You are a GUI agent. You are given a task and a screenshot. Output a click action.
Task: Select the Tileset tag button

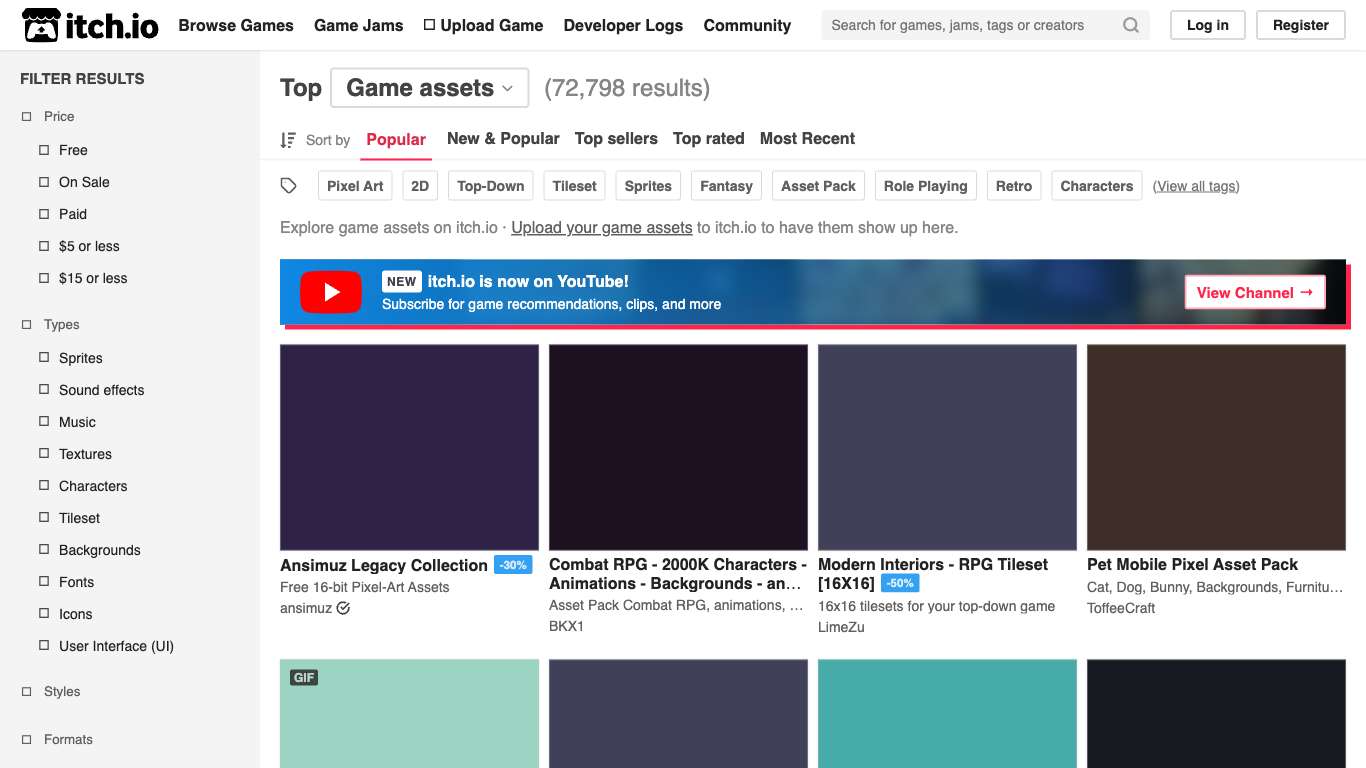point(575,186)
